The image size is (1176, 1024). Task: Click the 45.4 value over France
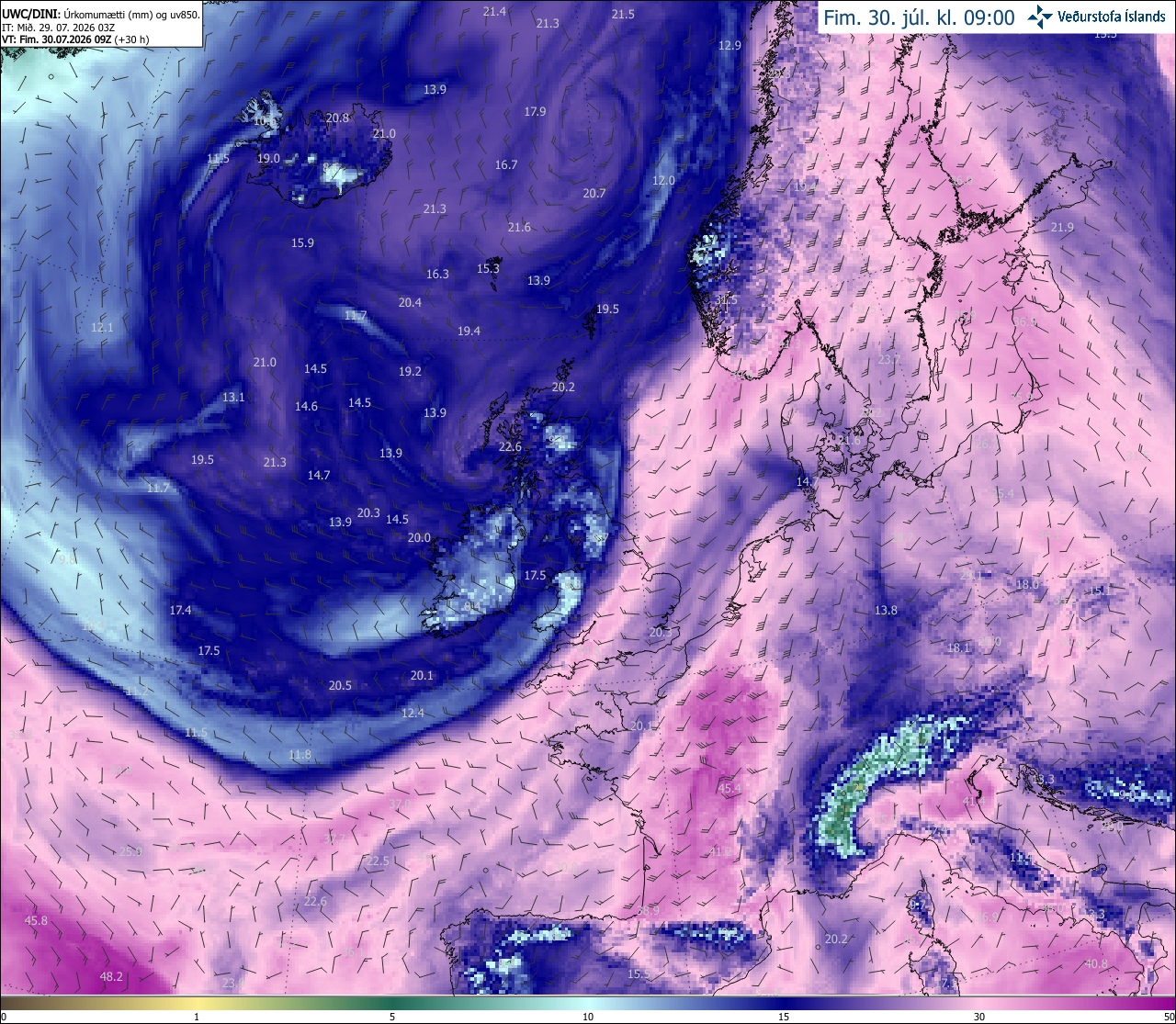pyautogui.click(x=729, y=789)
